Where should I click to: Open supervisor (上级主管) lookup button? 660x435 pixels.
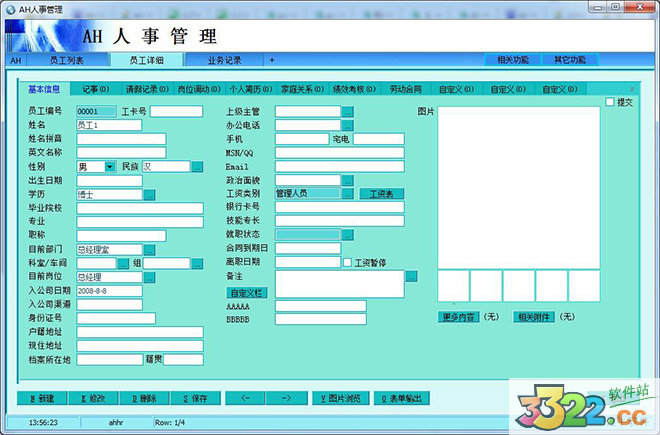click(347, 112)
